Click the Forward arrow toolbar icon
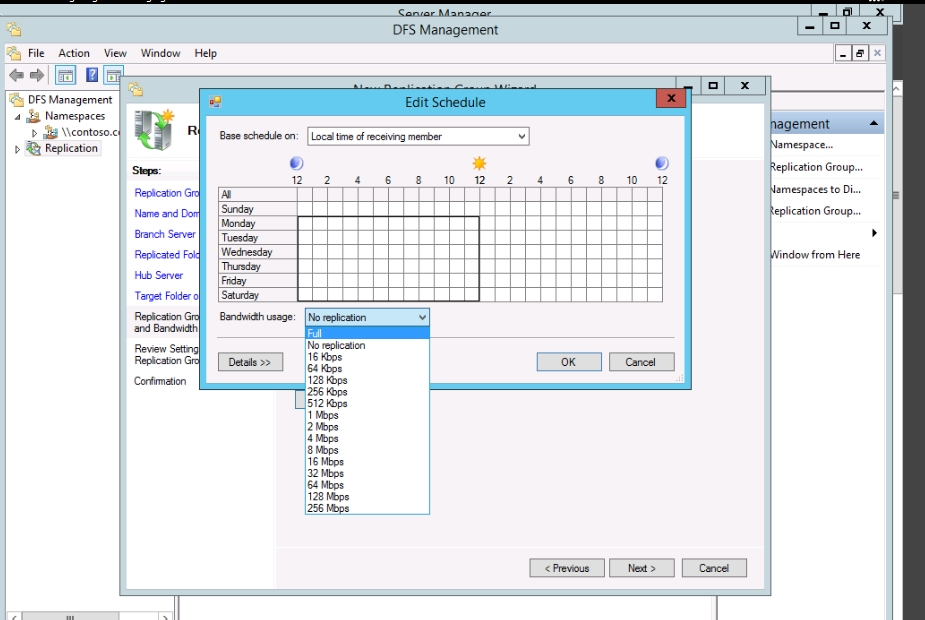The width and height of the screenshot is (925, 620). coord(36,75)
